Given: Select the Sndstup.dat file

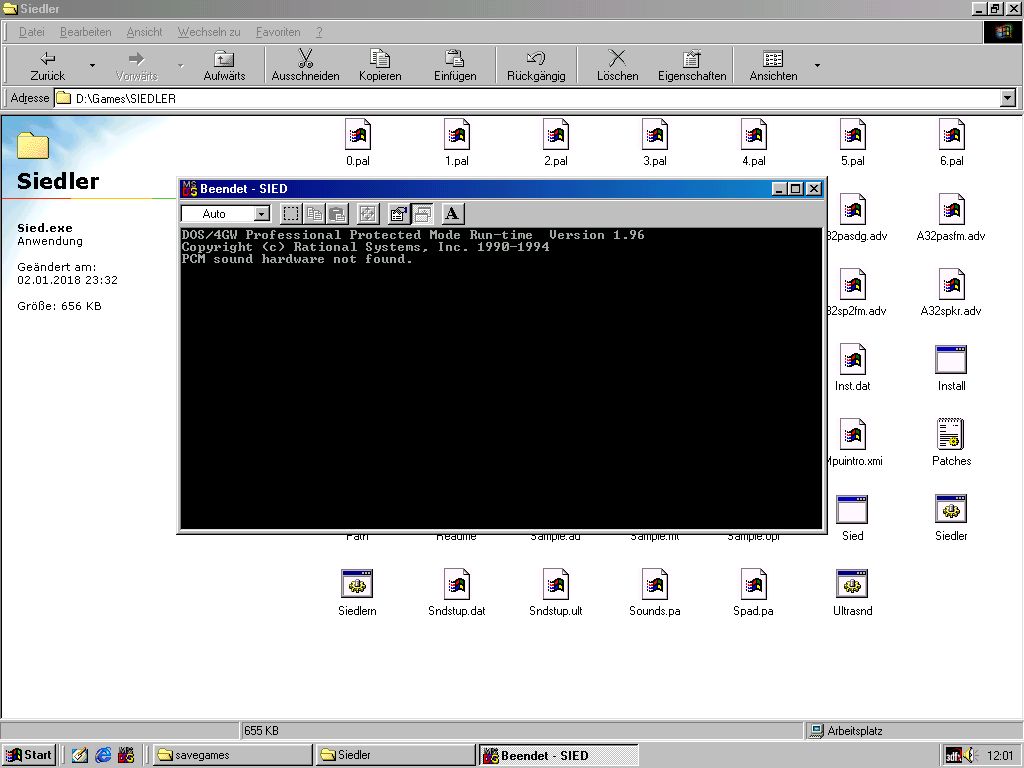Looking at the screenshot, I should 456,593.
